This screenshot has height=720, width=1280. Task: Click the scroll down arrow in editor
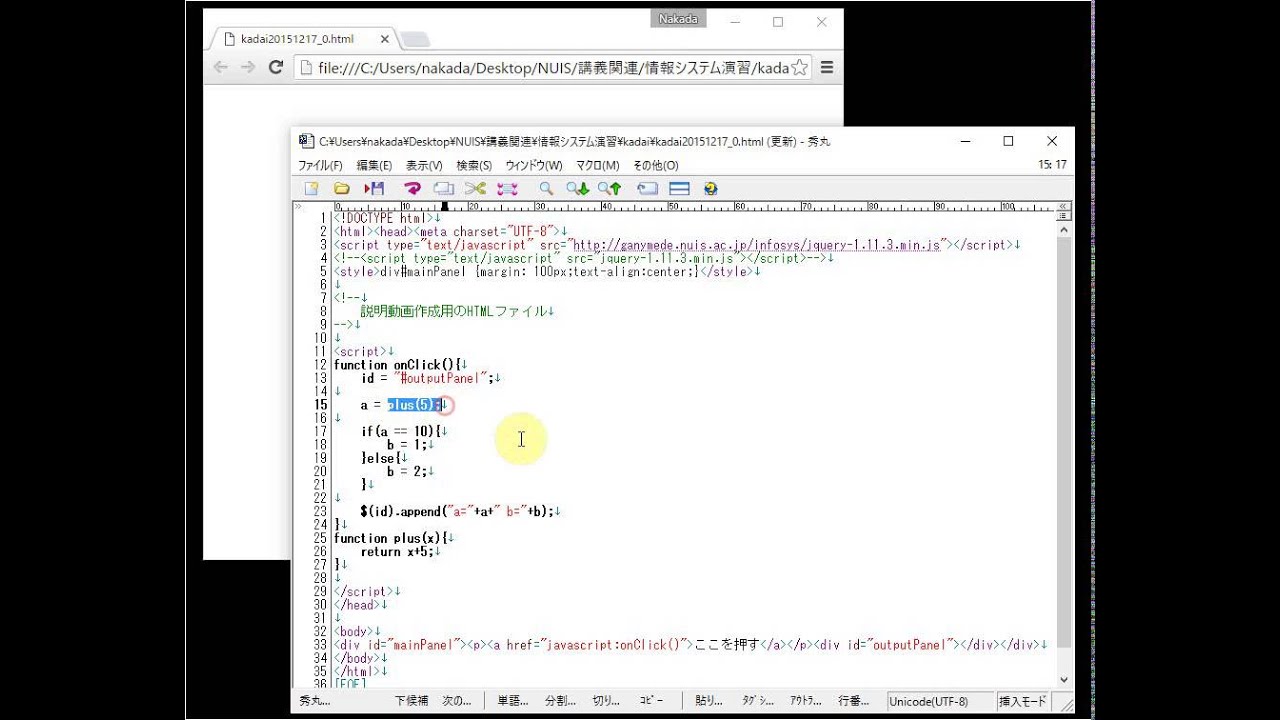point(1064,681)
